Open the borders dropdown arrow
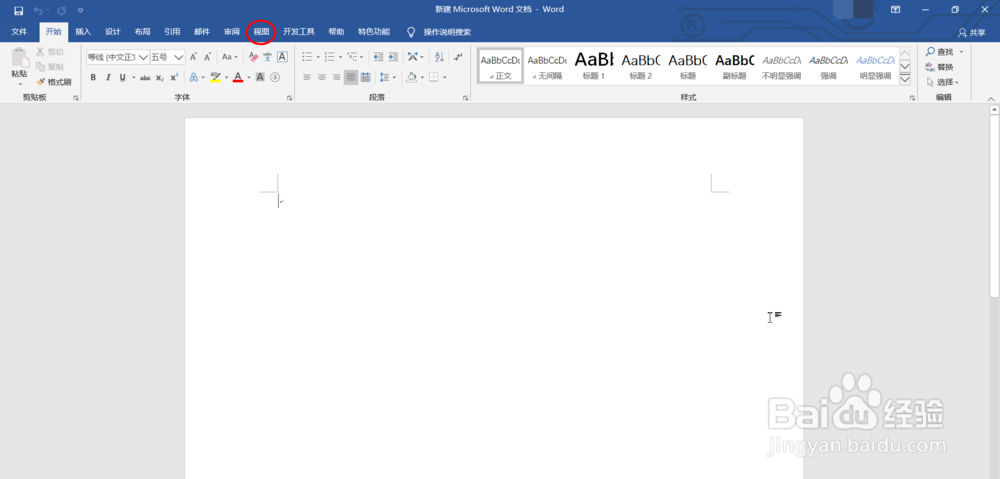 [445, 77]
